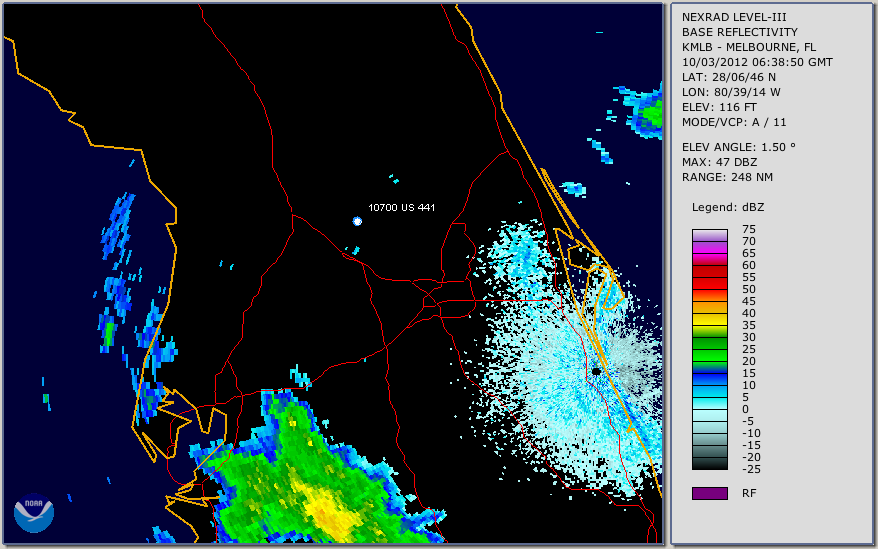This screenshot has width=878, height=549.
Task: Click the 50 value on legend
Action: (x=749, y=289)
